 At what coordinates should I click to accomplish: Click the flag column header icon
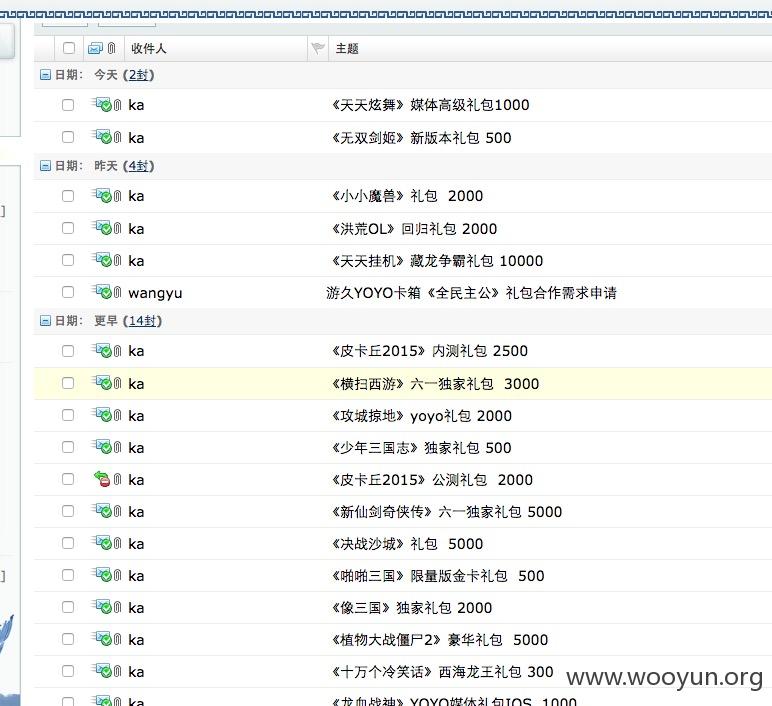pos(318,48)
